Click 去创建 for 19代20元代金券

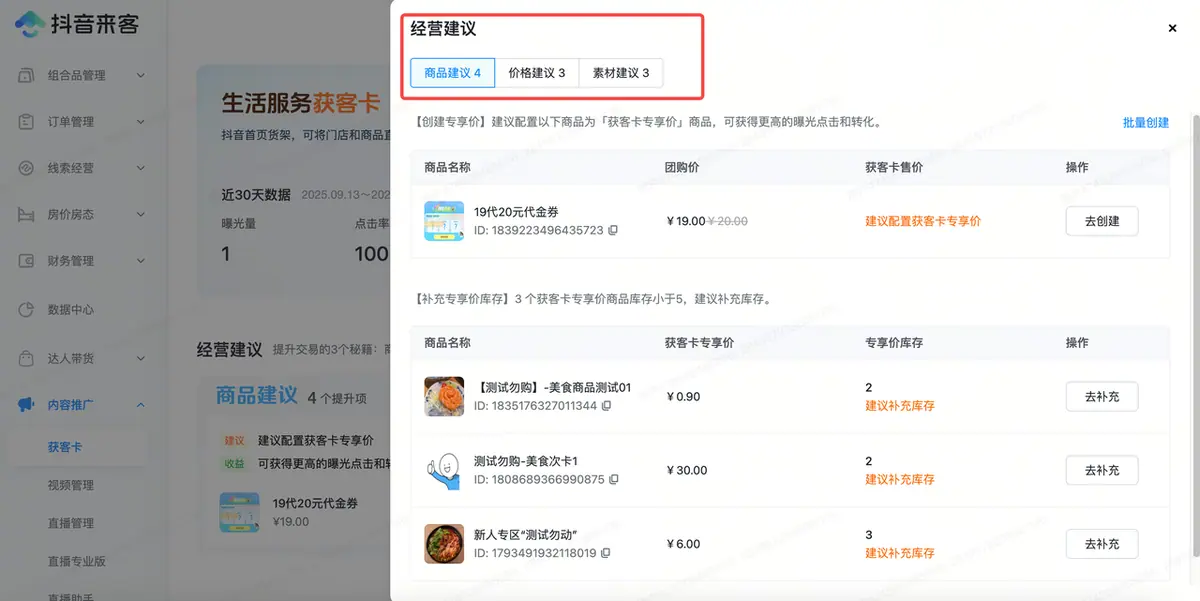coord(1102,221)
